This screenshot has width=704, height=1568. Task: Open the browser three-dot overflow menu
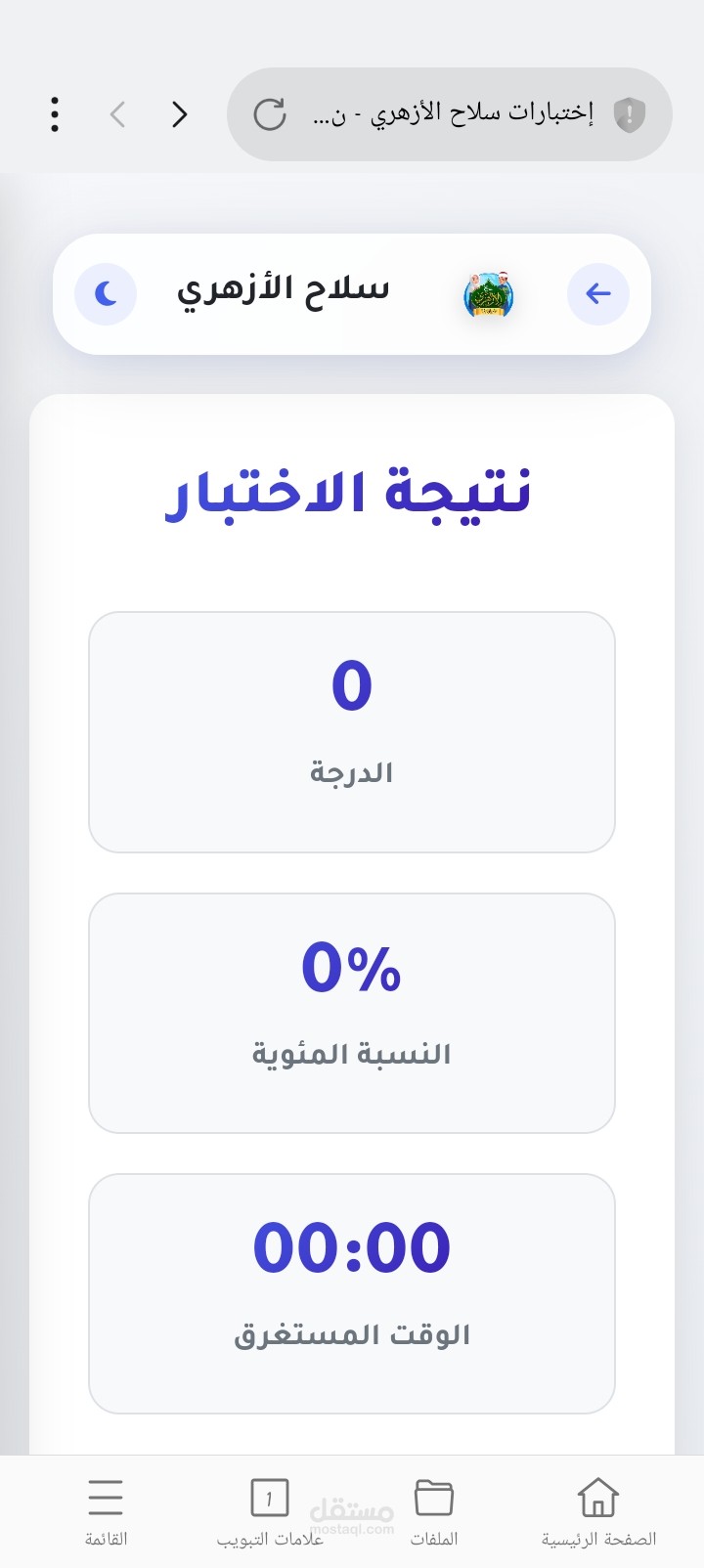pos(55,113)
